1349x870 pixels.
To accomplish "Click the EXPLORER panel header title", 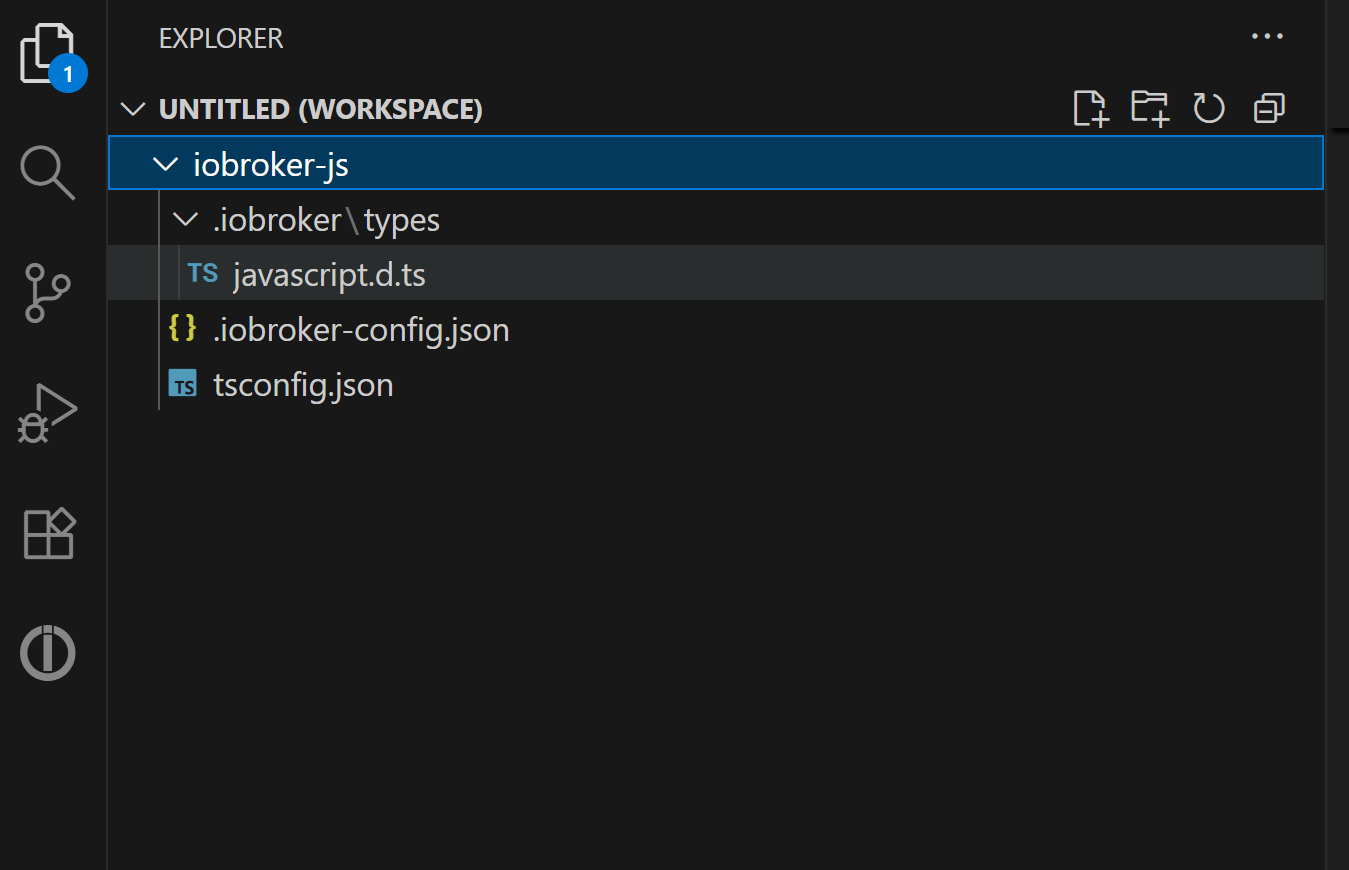I will point(220,38).
